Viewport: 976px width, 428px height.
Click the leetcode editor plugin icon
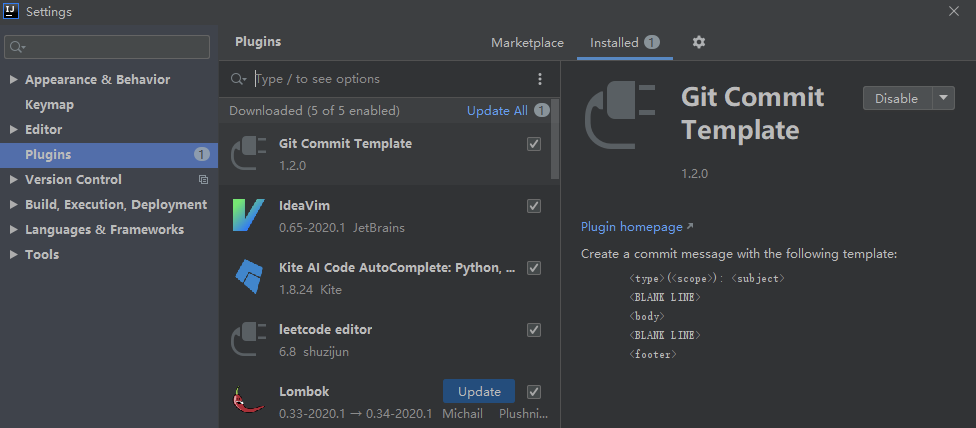pyautogui.click(x=247, y=339)
